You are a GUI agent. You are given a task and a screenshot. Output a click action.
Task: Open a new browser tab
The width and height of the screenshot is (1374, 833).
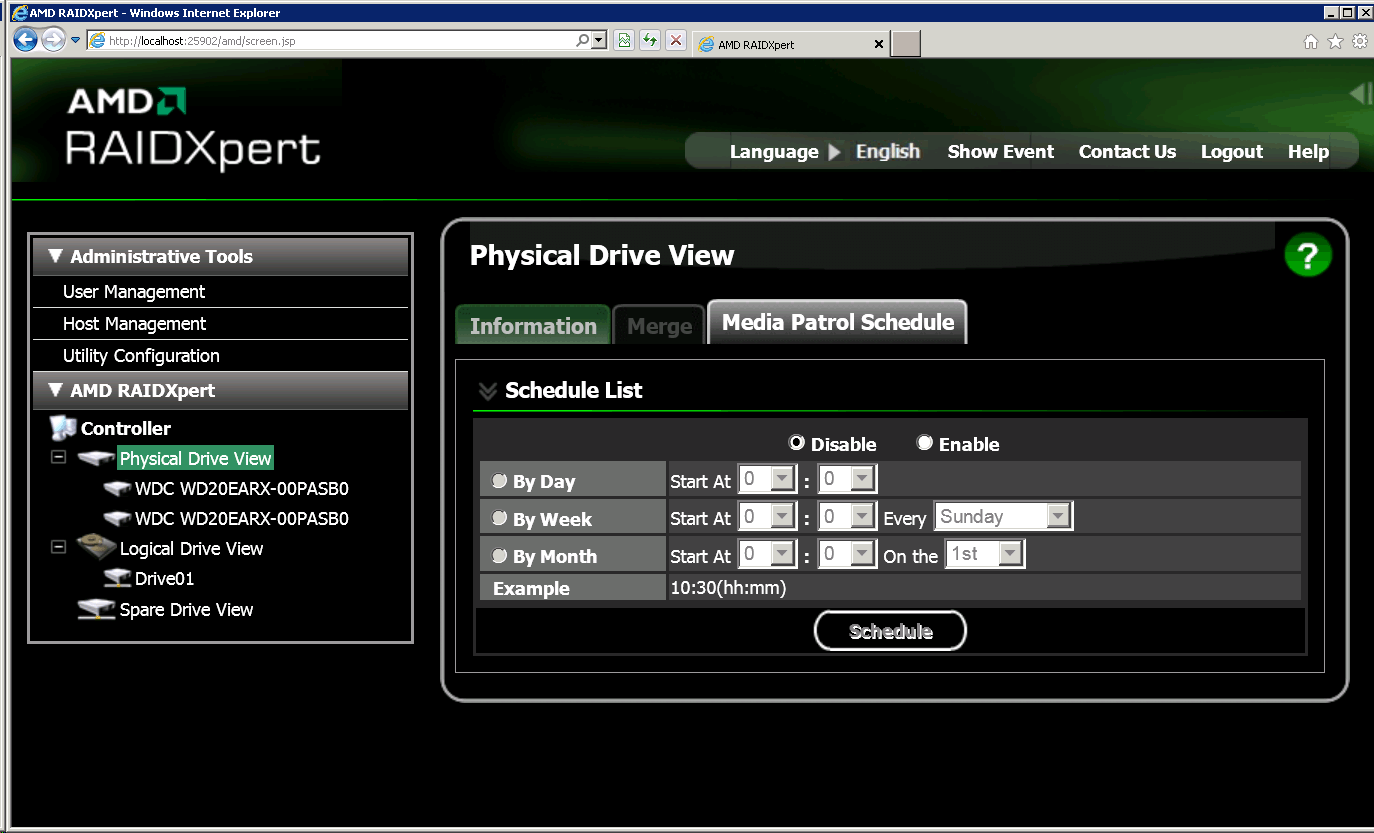(x=905, y=44)
